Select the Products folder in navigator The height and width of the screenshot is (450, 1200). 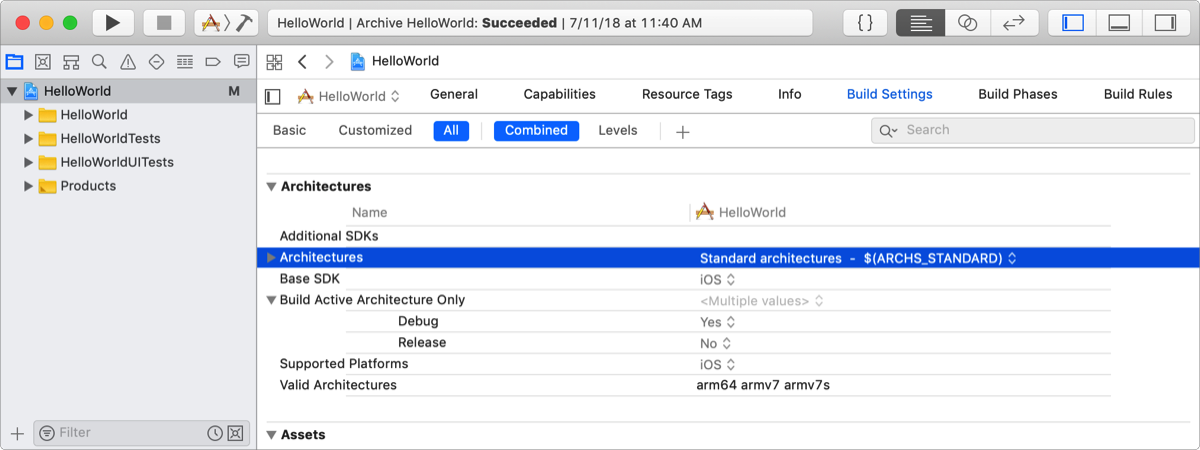(x=88, y=186)
